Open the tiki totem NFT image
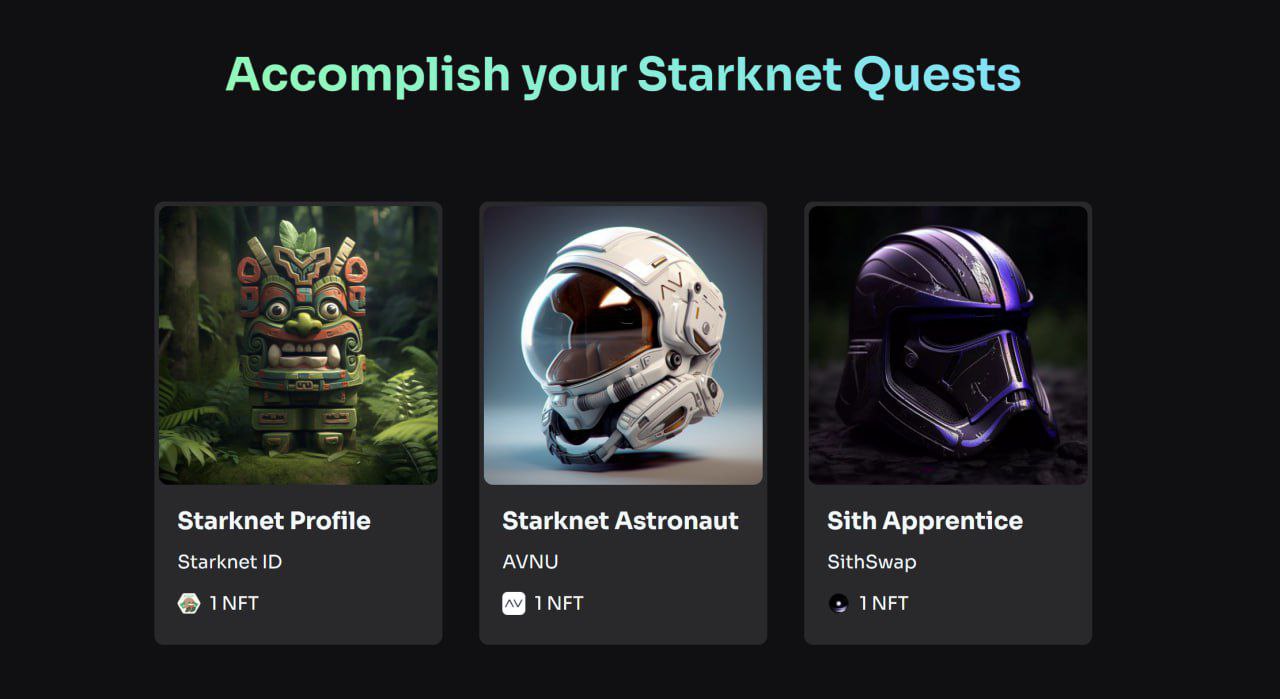1280x699 pixels. [298, 345]
